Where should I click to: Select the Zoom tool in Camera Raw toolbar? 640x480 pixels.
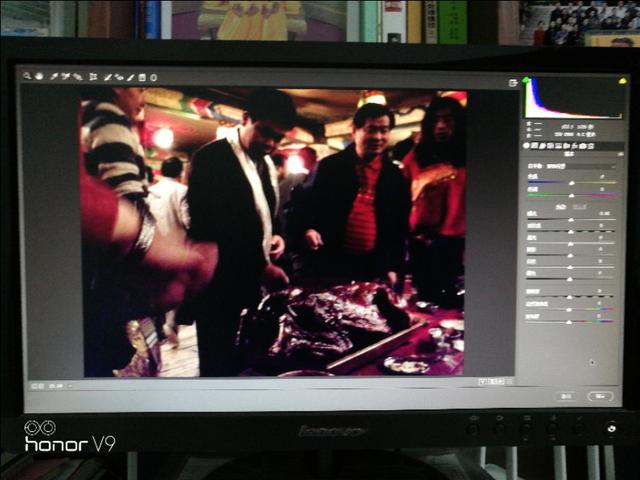27,76
